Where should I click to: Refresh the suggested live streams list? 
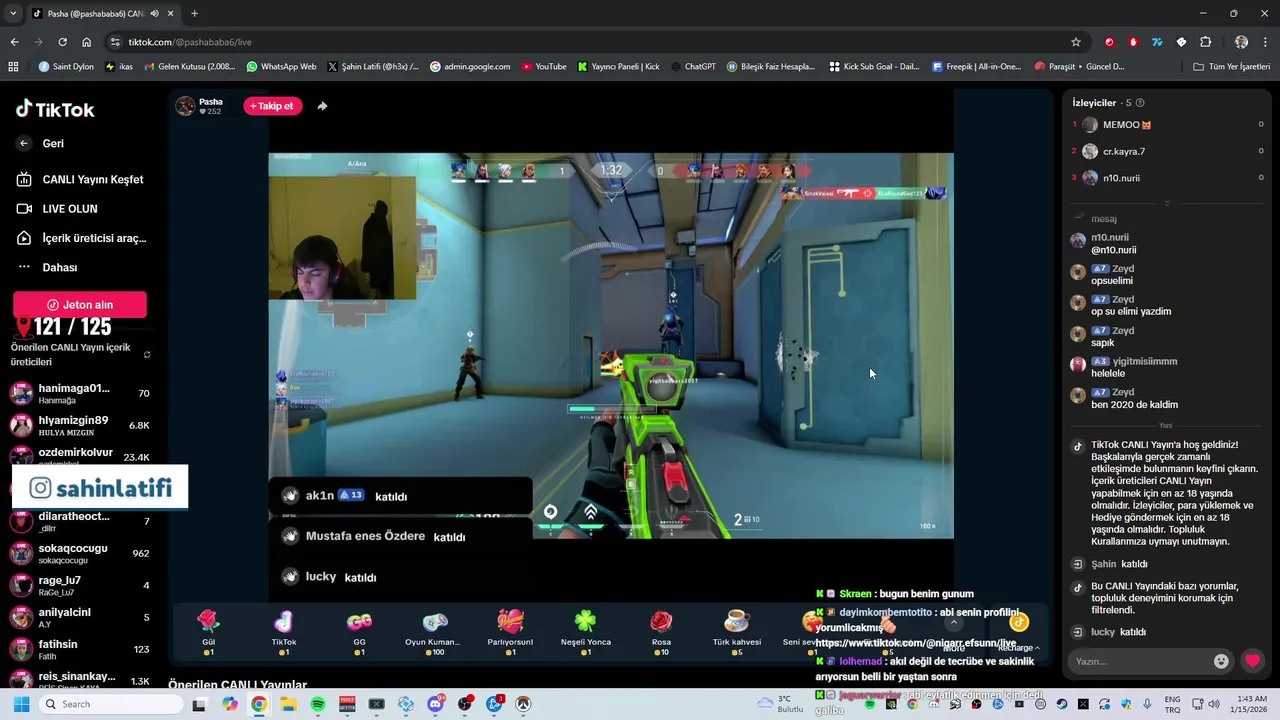(147, 354)
